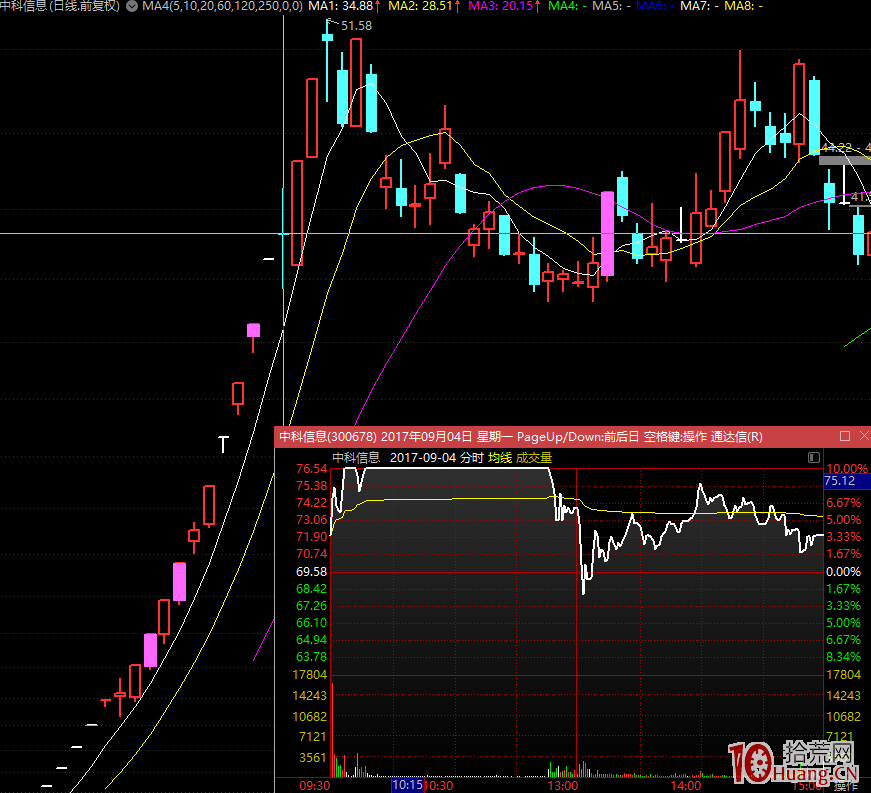Select the 成交量 label in intraday header
The width and height of the screenshot is (871, 793).
point(534,458)
